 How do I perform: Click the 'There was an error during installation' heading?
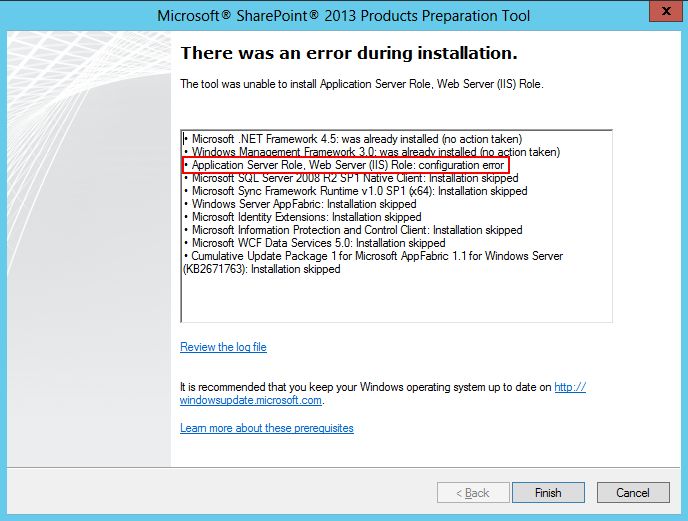(349, 53)
